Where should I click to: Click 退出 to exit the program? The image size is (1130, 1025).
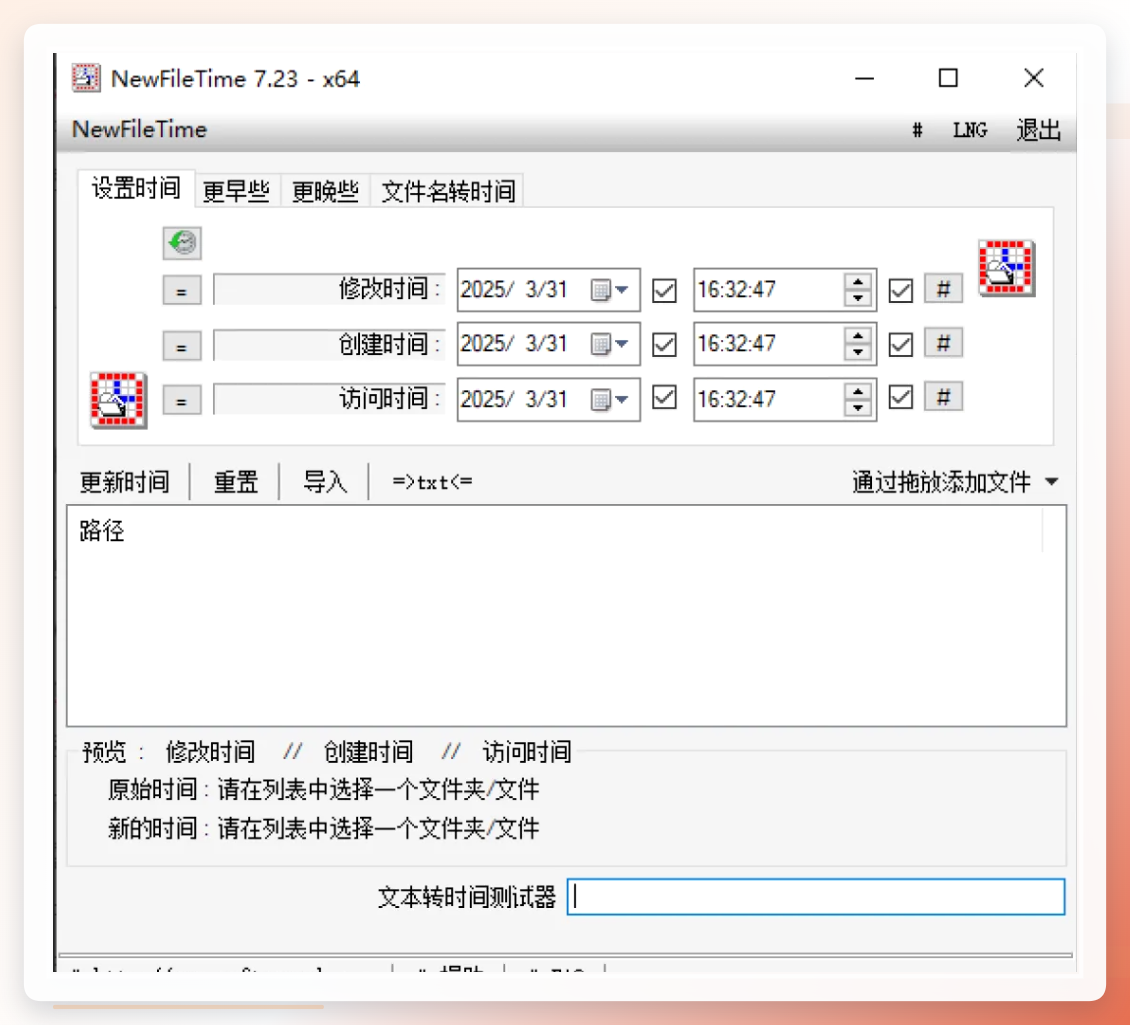(x=1038, y=130)
